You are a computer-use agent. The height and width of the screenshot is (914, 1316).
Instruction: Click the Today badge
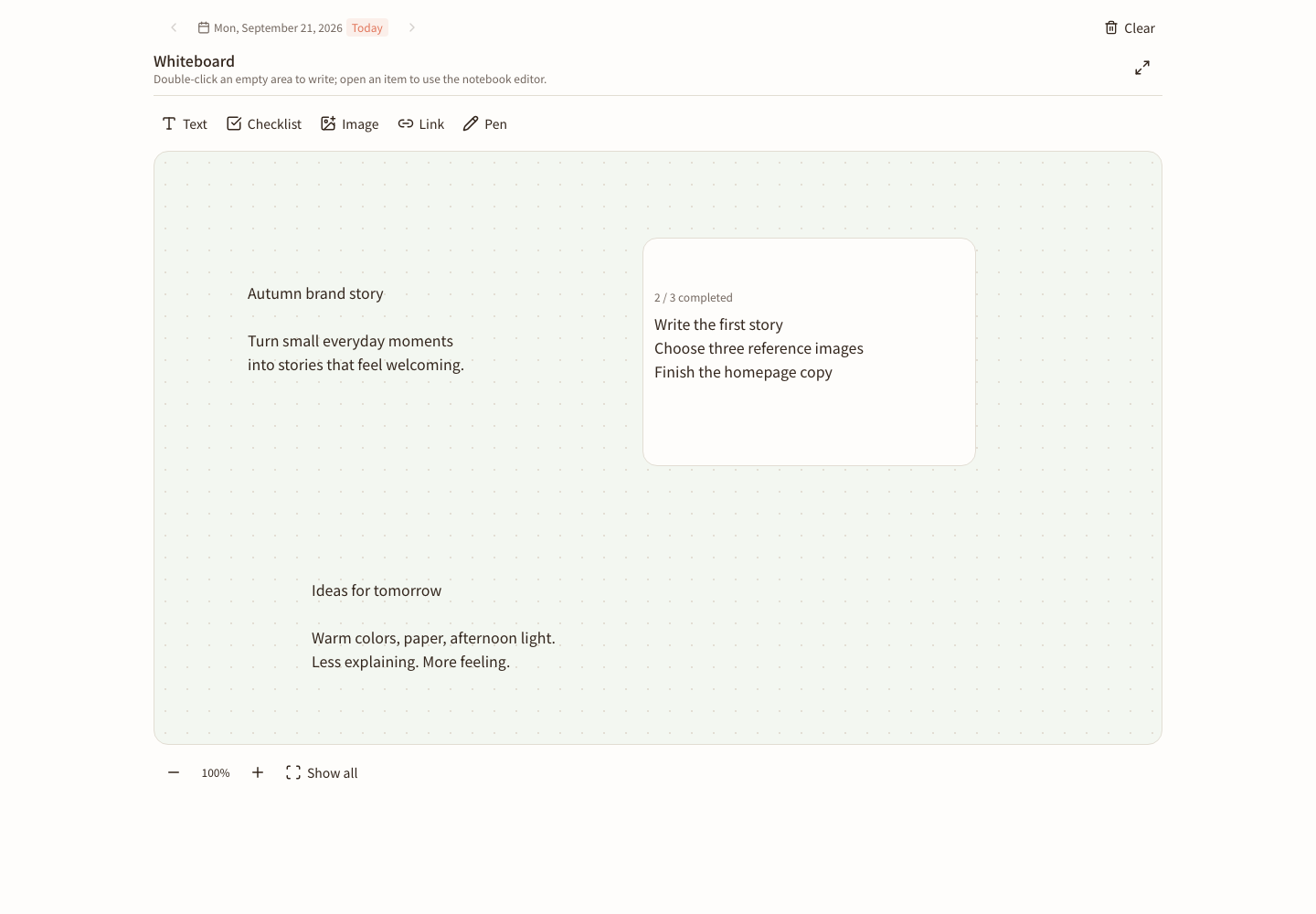coord(367,27)
